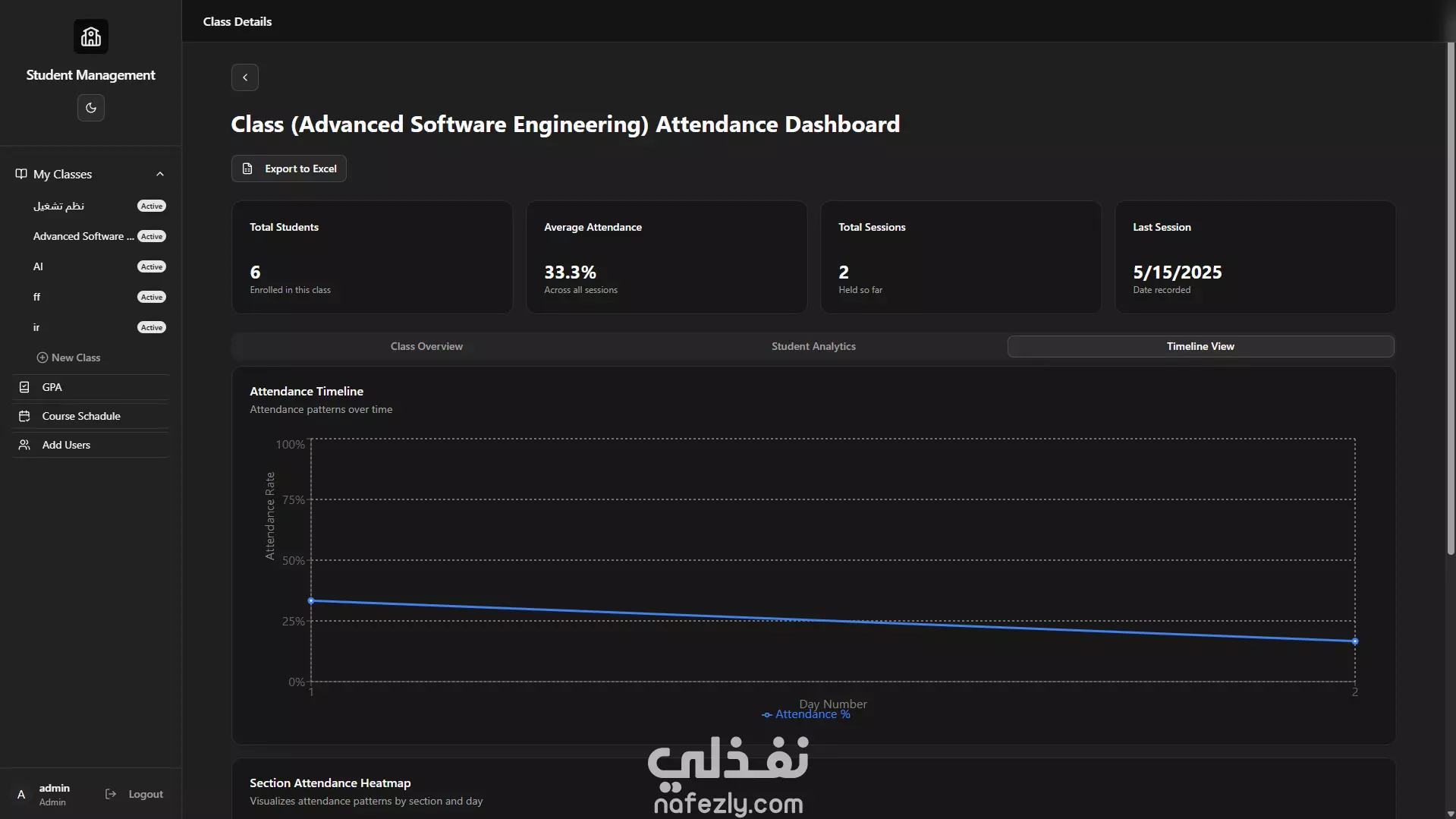Click the plus circle icon for New Class
This screenshot has height=819, width=1456.
(42, 358)
